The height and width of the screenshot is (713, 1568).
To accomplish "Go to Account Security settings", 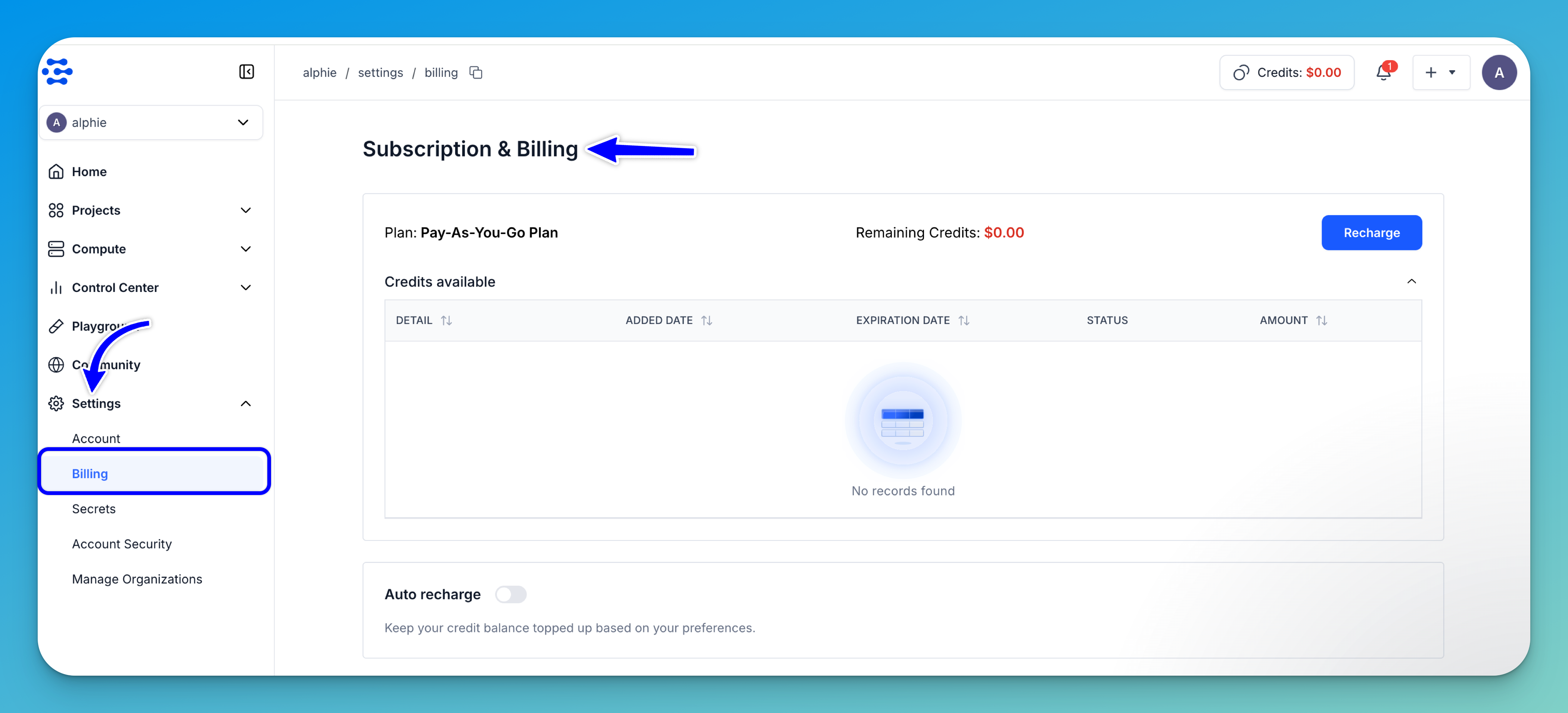I will (x=122, y=544).
